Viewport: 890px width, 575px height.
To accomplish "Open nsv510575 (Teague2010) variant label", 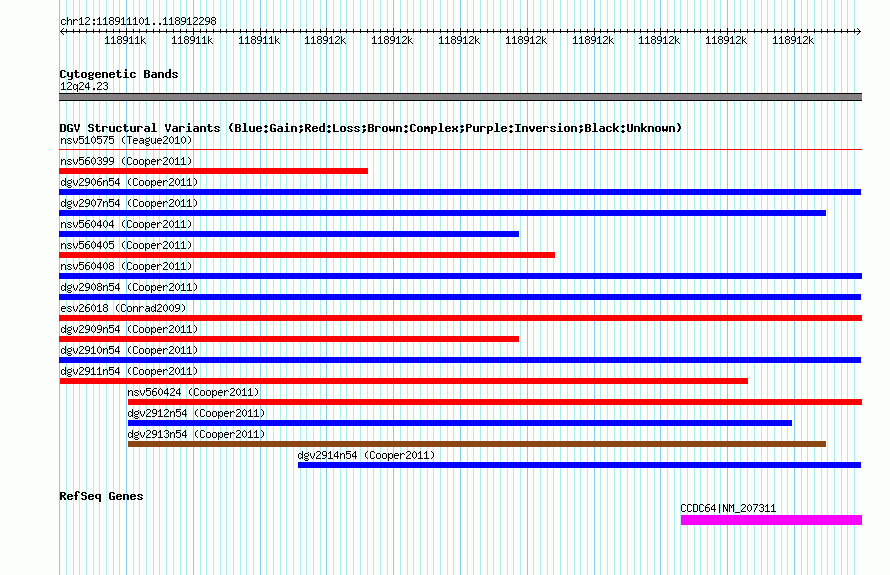I will [x=126, y=140].
